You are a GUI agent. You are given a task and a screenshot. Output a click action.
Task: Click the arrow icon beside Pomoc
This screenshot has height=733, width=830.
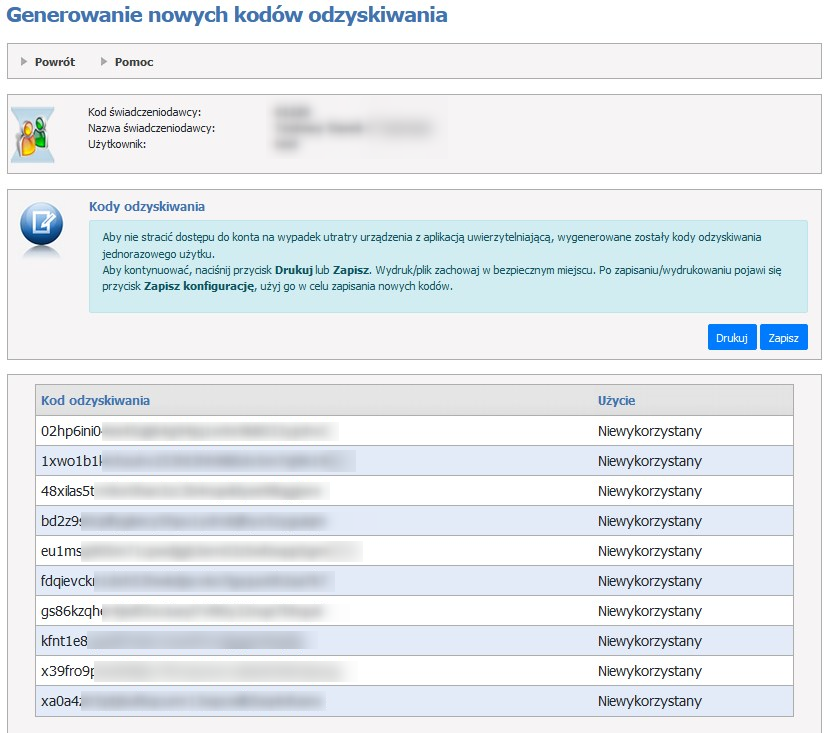click(104, 62)
